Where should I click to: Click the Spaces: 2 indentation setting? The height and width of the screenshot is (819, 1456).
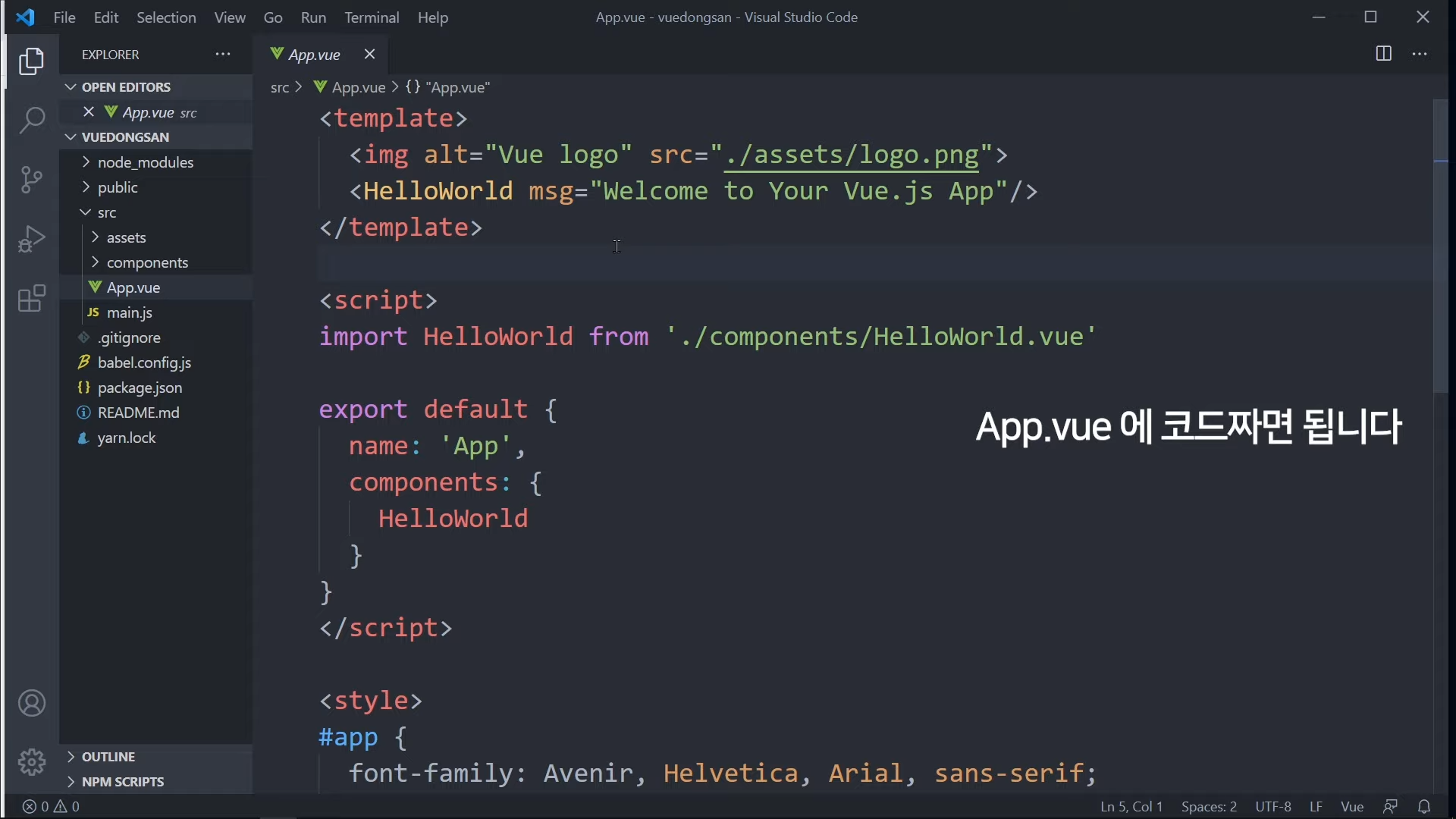click(x=1209, y=807)
